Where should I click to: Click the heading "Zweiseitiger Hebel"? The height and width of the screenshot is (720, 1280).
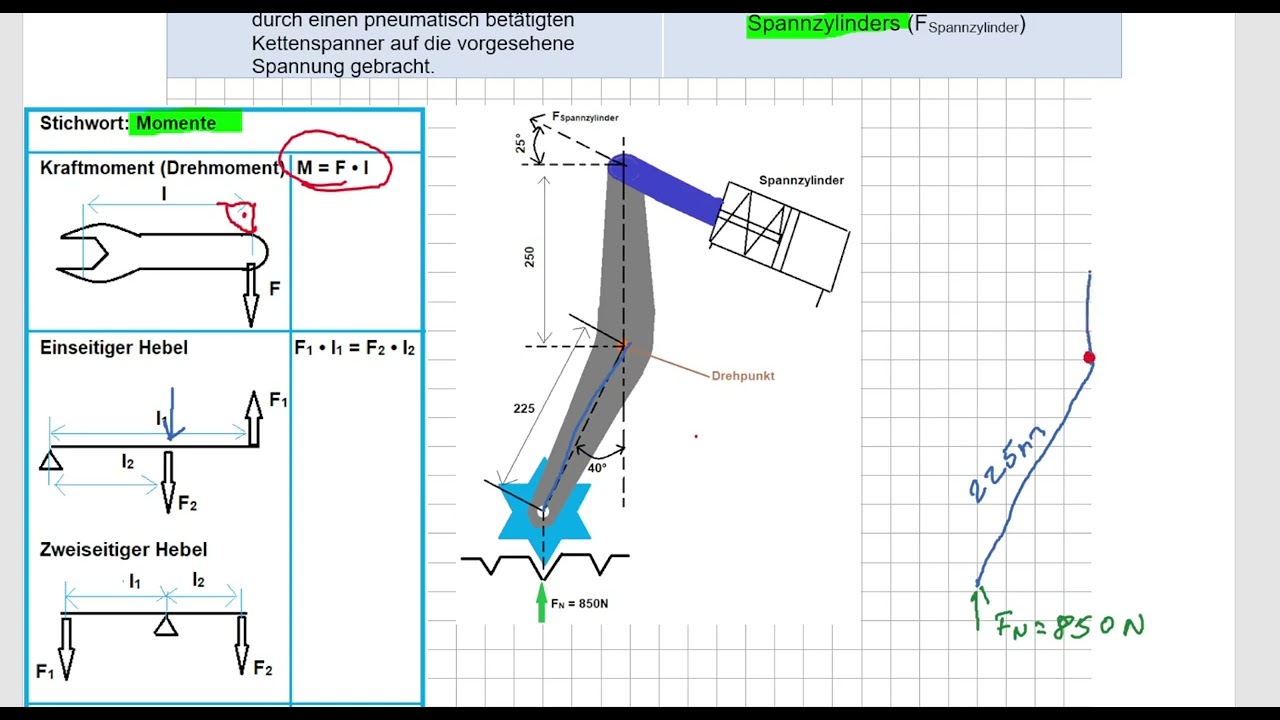[124, 550]
